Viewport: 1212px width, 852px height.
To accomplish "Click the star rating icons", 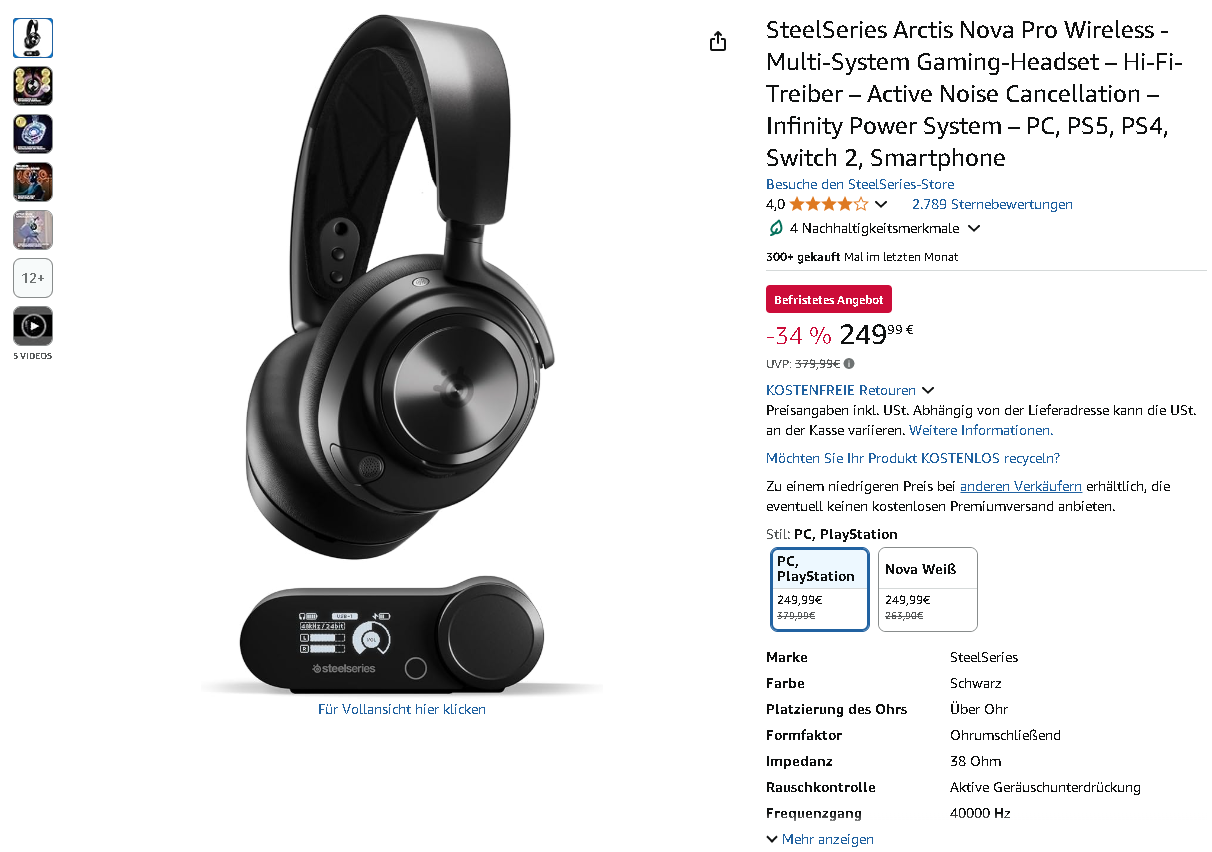I will coord(829,204).
